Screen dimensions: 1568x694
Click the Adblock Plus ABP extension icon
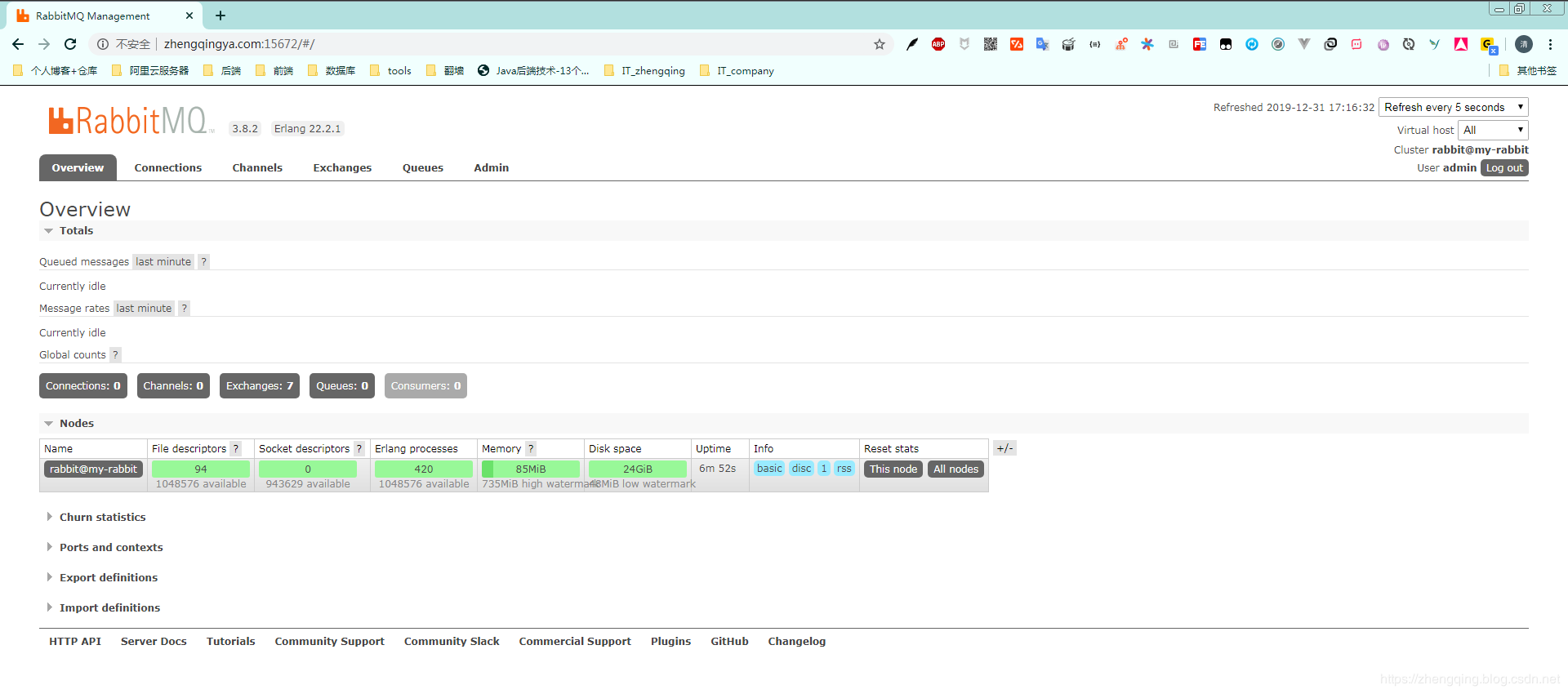coord(938,44)
